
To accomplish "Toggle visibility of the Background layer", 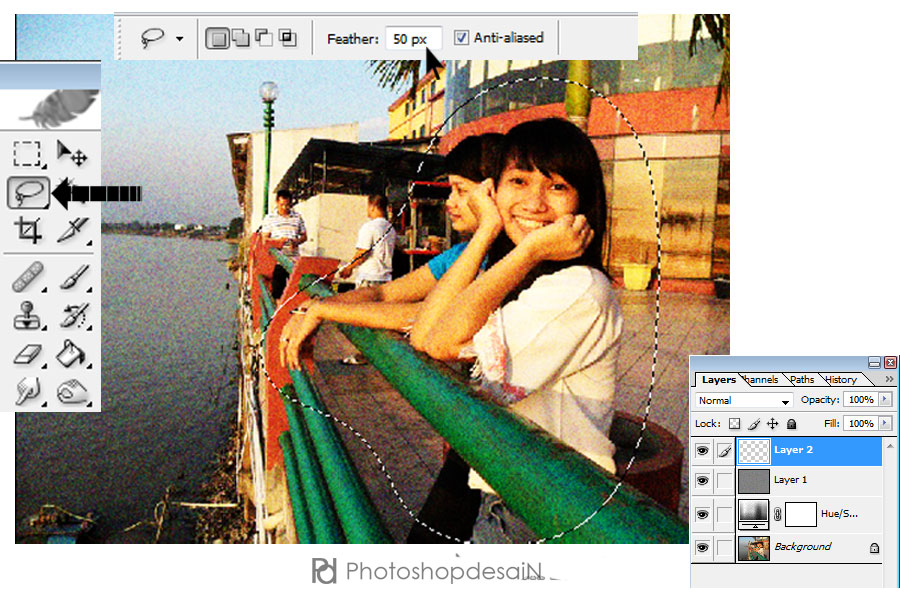I will [x=702, y=548].
